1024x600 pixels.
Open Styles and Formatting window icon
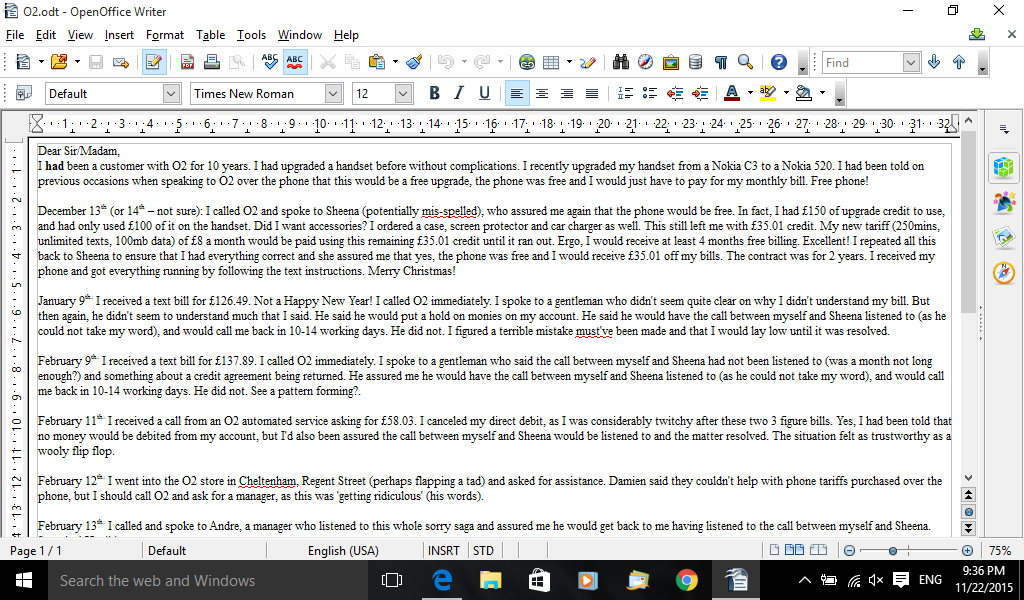[24, 93]
